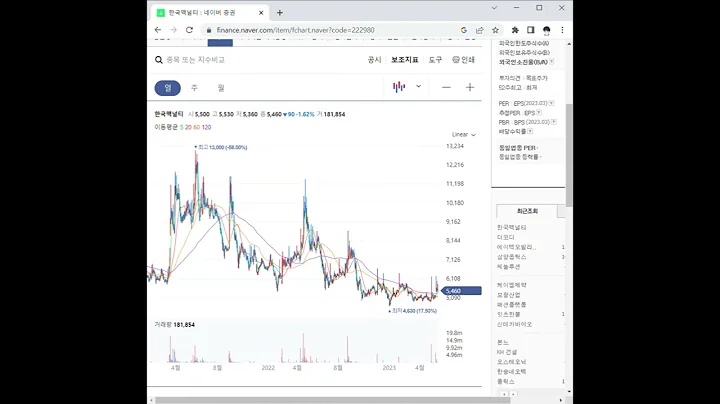
Task: Click the candlestick chart type icon
Action: pyautogui.click(x=399, y=87)
